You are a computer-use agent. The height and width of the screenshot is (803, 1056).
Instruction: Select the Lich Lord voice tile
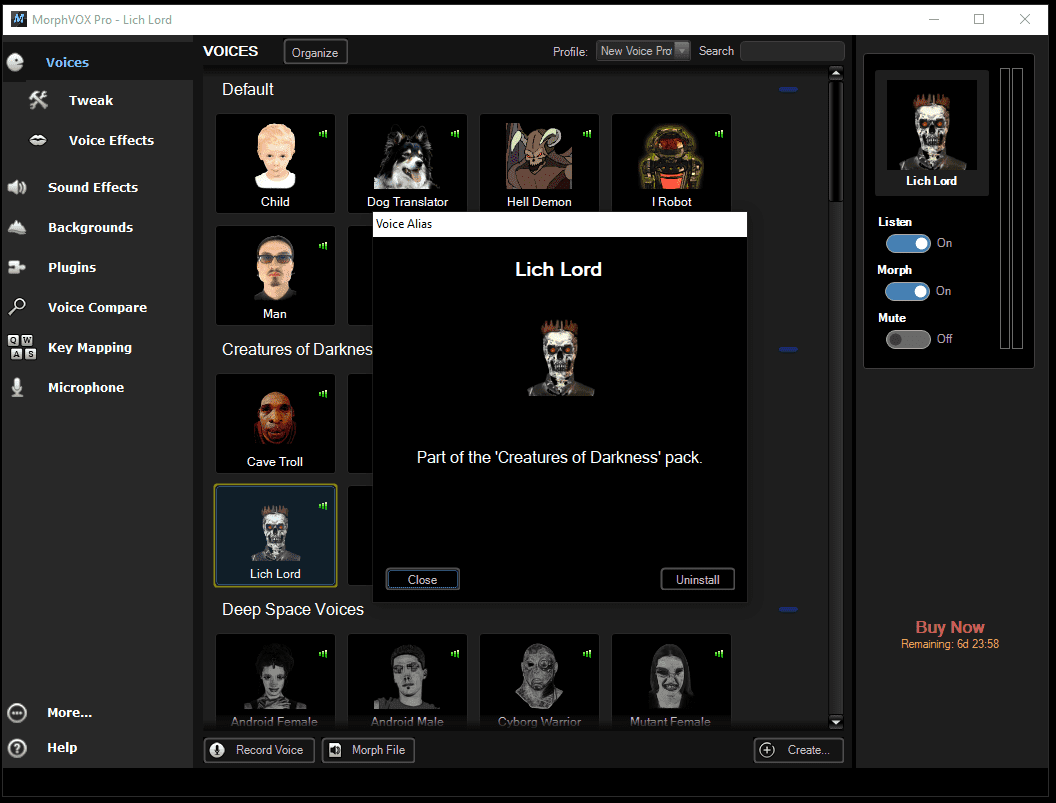[275, 536]
